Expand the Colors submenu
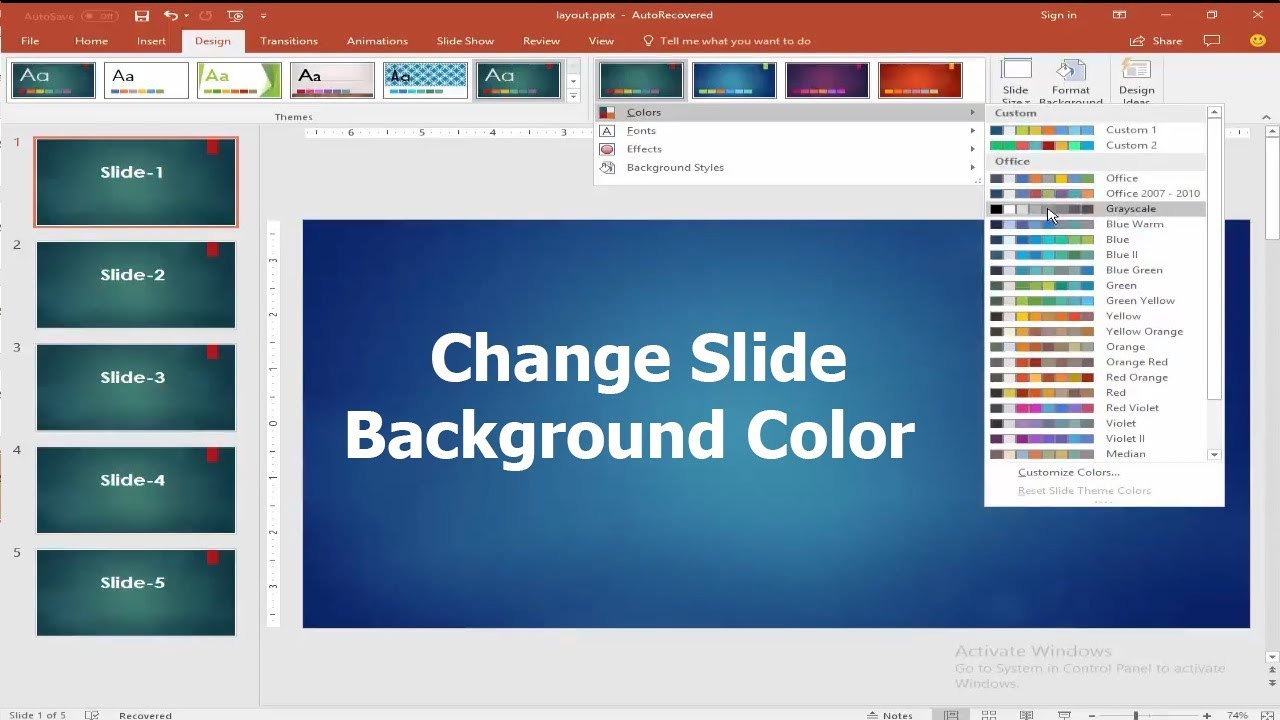 pos(644,112)
